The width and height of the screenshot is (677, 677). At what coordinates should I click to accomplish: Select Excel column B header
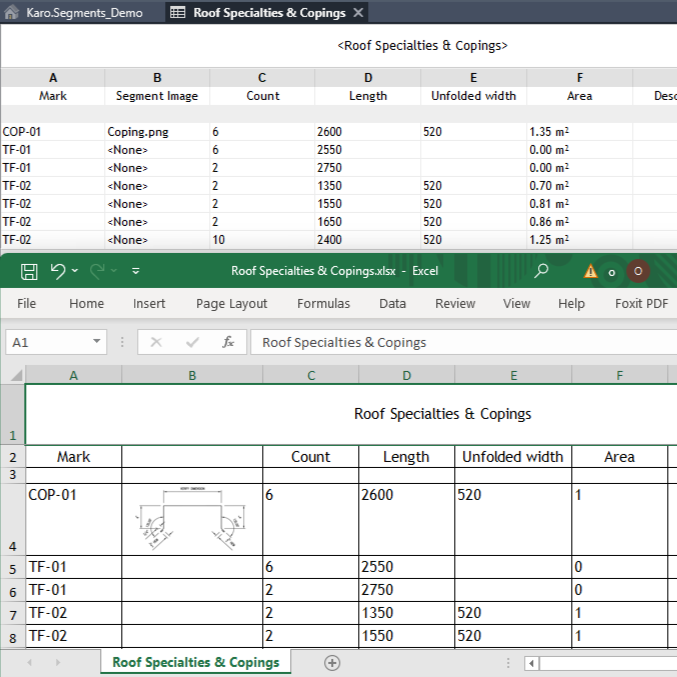coord(192,375)
